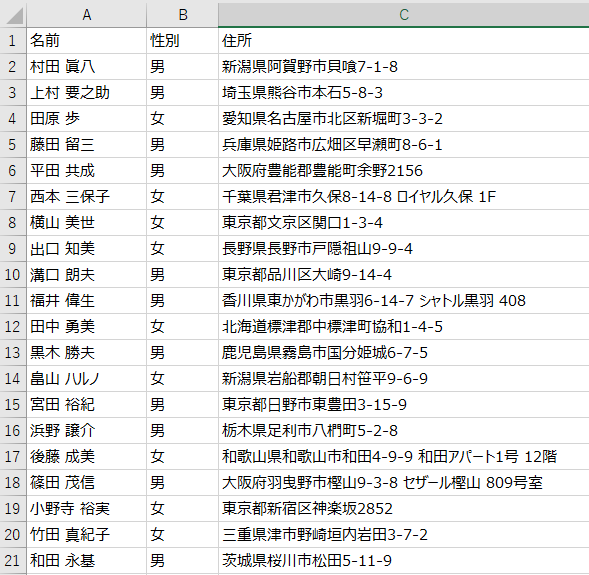The image size is (589, 575).
Task: Click address 三重県津市野崎垣内岩田3-7-2
Action: (x=404, y=534)
